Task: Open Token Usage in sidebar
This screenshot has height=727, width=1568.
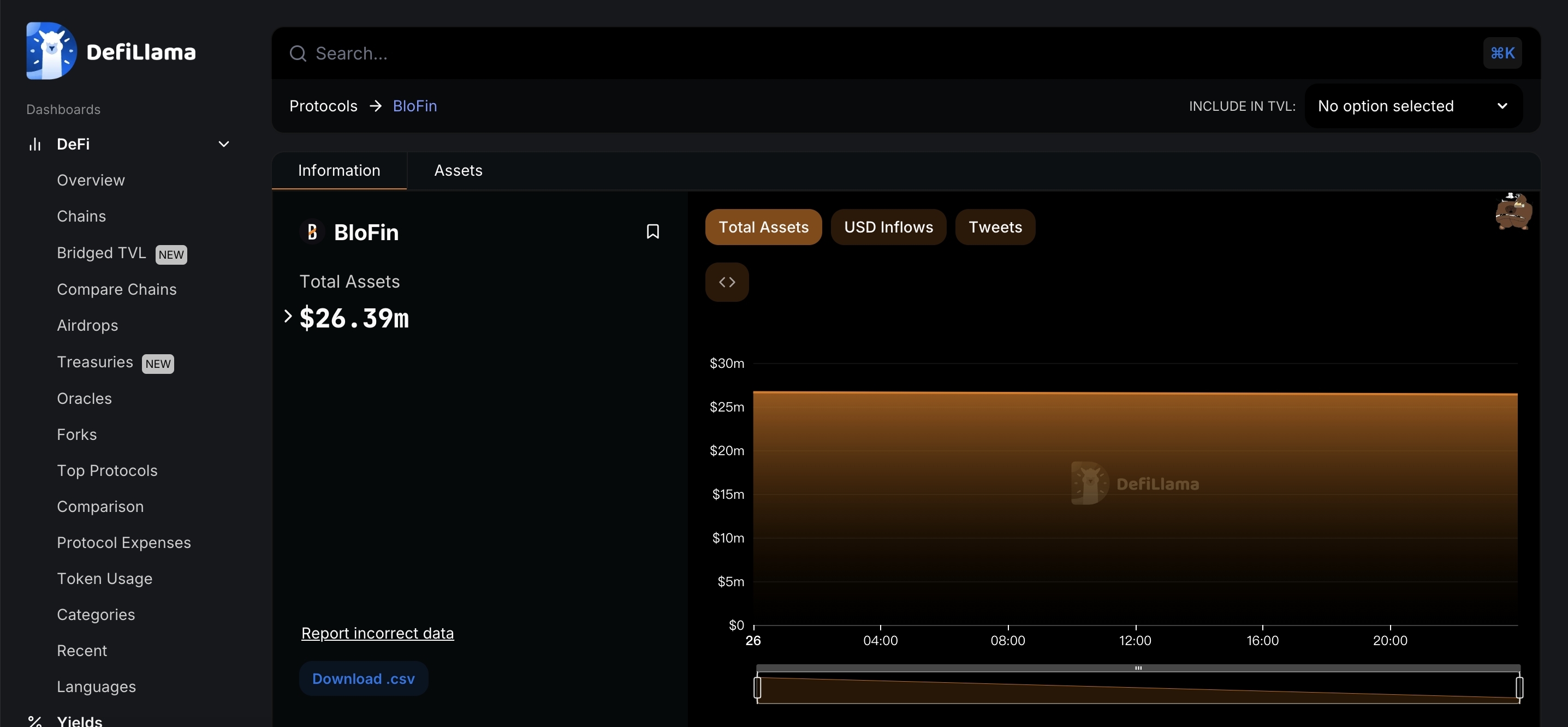Action: 104,578
